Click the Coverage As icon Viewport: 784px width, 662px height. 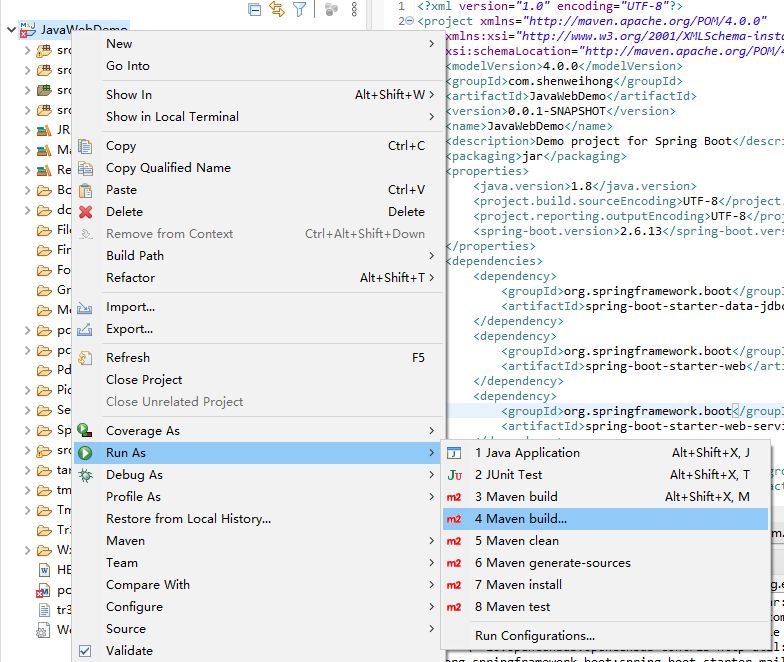pyautogui.click(x=84, y=430)
